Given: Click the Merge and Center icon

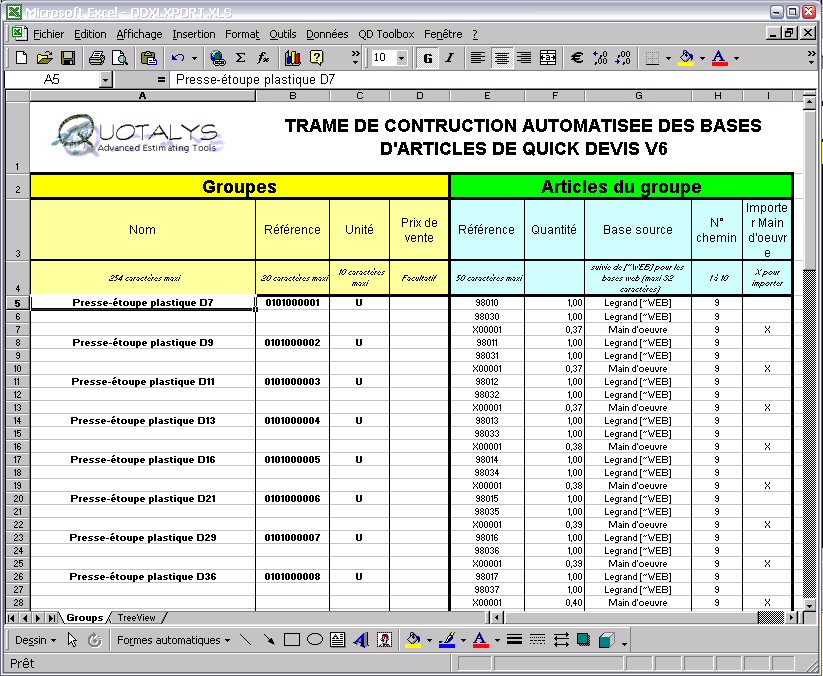Looking at the screenshot, I should coord(547,58).
